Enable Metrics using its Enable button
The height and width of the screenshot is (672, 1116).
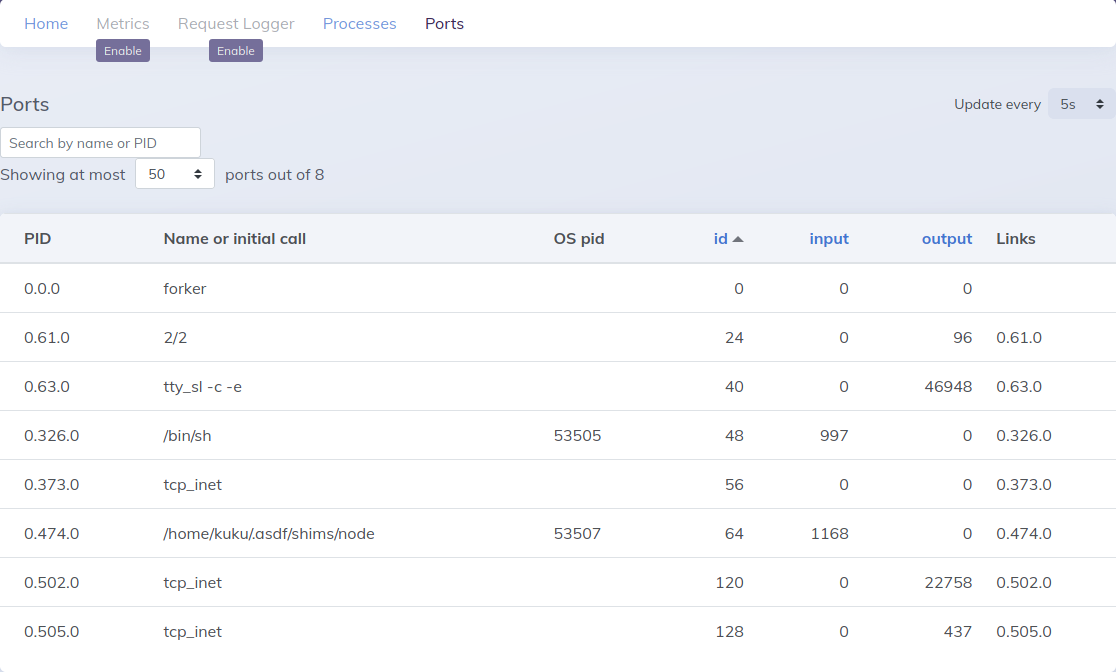[x=122, y=50]
